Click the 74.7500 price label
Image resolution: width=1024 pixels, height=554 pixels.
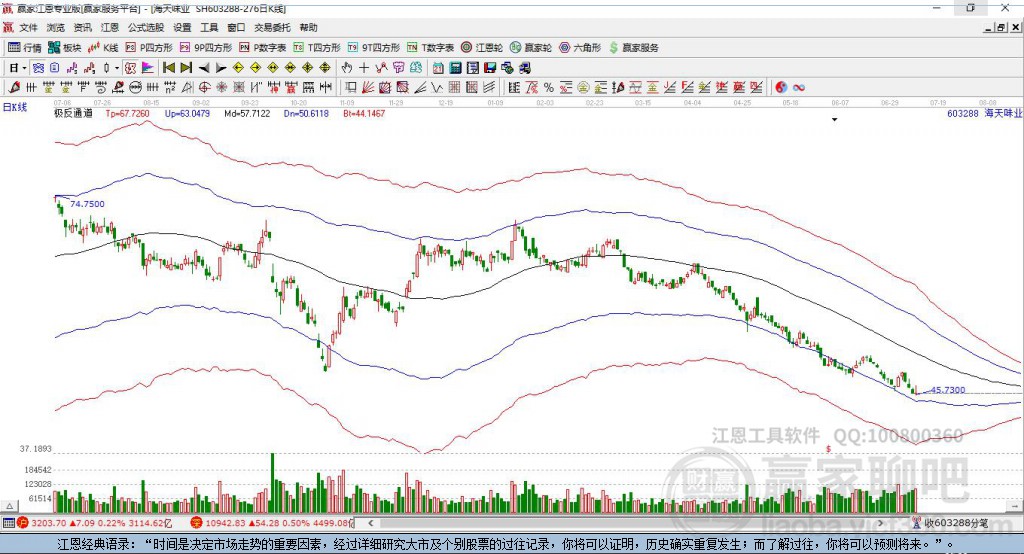coord(87,204)
